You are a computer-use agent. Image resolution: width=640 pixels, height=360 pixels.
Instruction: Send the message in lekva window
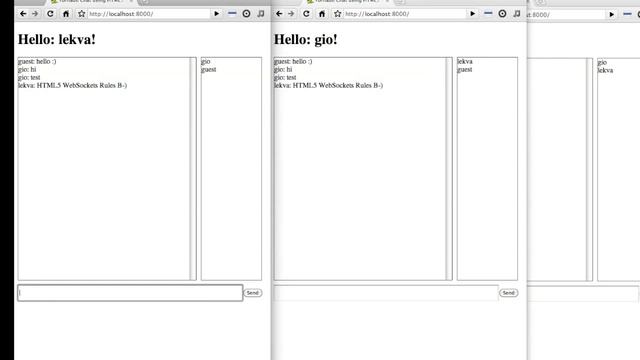[253, 293]
